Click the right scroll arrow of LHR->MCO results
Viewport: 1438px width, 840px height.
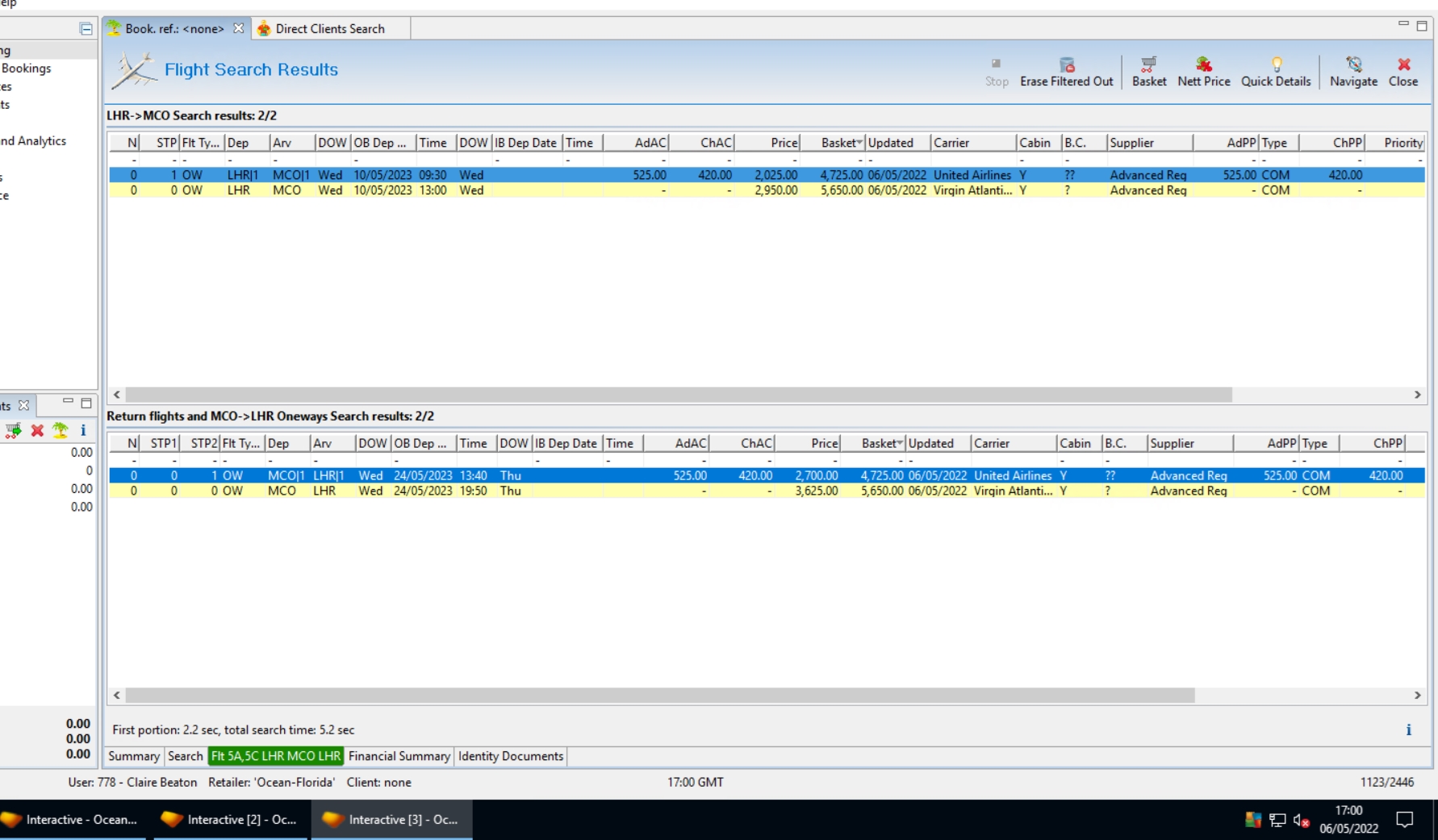[1417, 395]
